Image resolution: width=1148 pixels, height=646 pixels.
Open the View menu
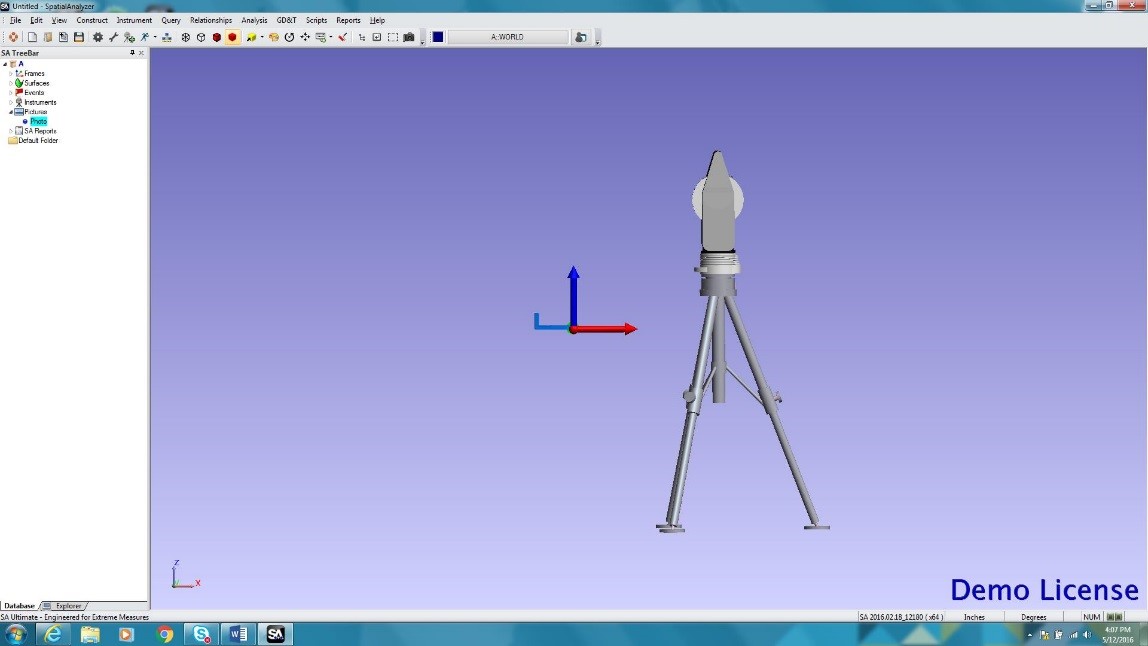point(59,19)
